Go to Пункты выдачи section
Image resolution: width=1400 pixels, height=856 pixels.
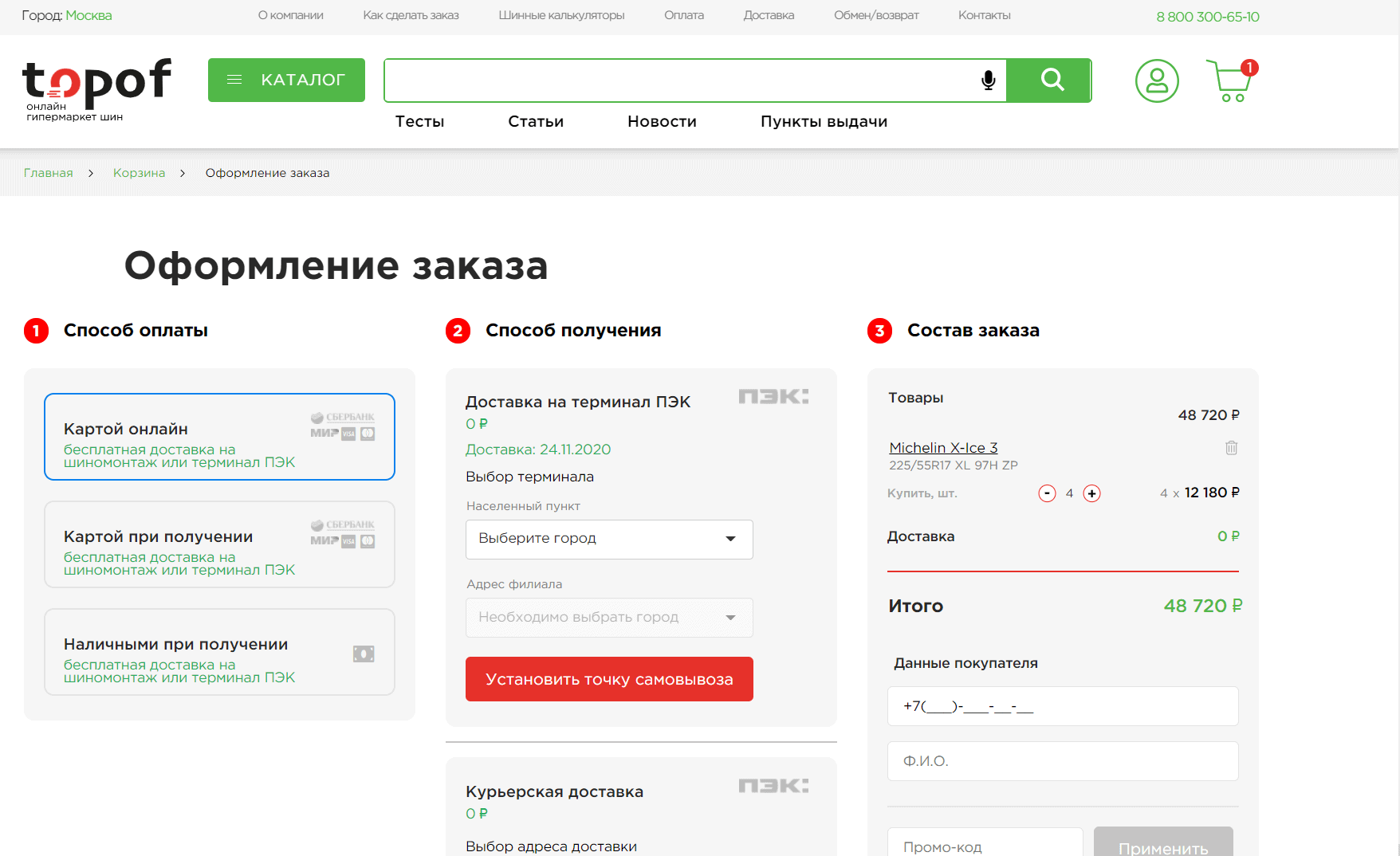pos(824,121)
